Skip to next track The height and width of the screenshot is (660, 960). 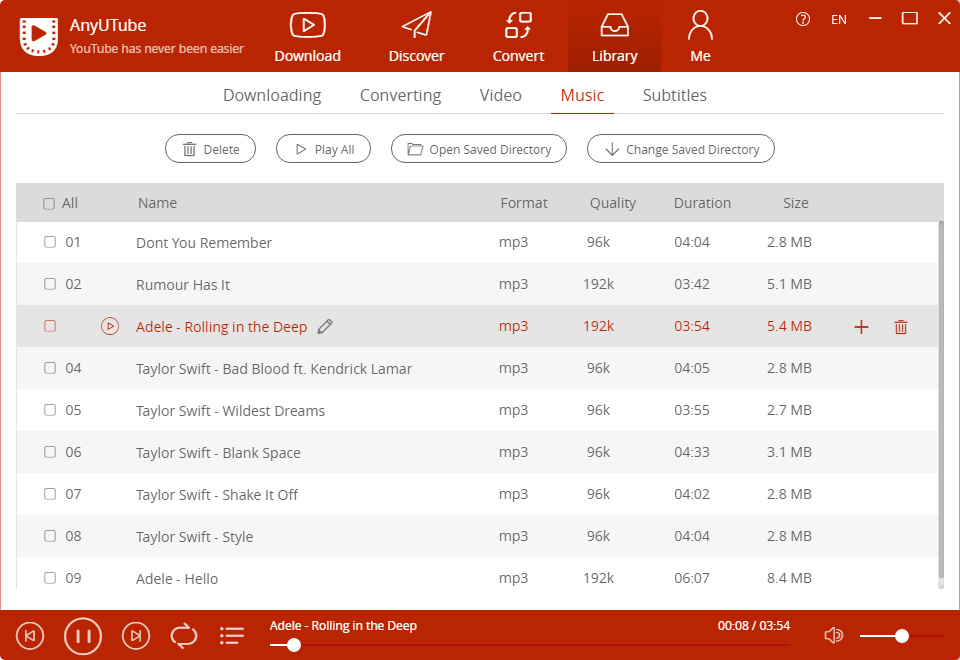136,636
